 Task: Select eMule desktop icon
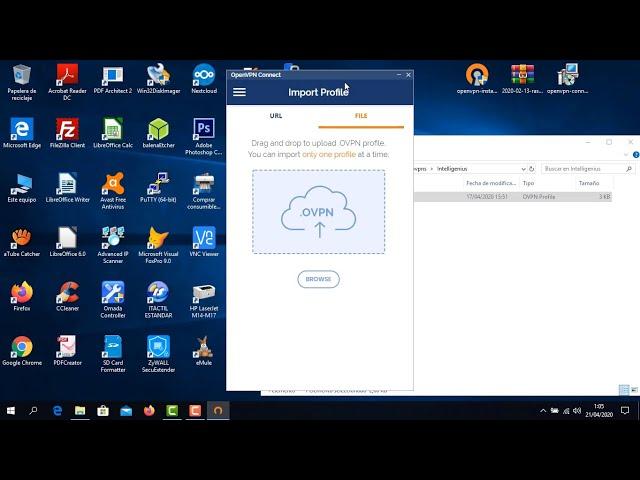coord(204,351)
